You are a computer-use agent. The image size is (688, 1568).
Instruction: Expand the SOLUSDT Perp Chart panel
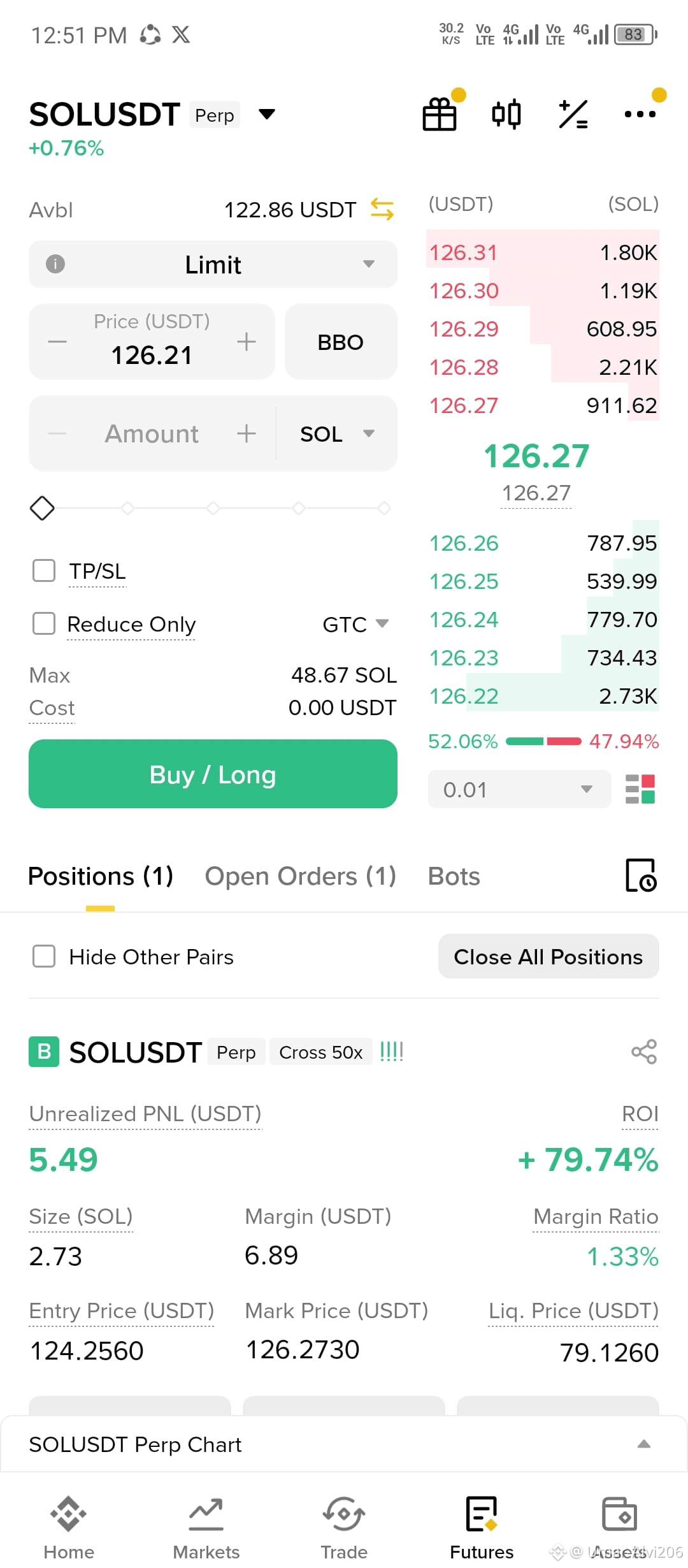(x=344, y=1444)
